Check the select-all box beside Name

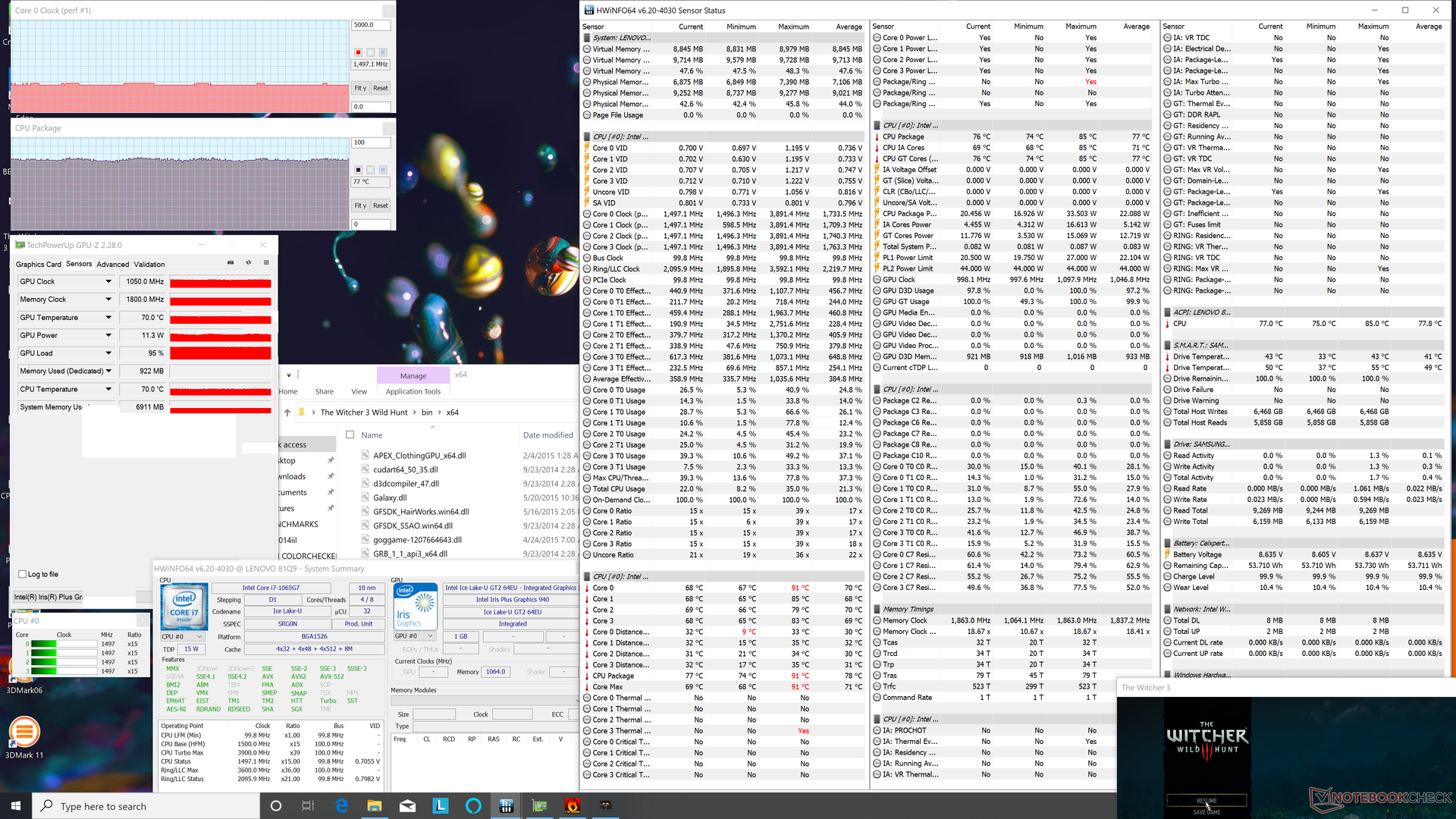pos(350,435)
